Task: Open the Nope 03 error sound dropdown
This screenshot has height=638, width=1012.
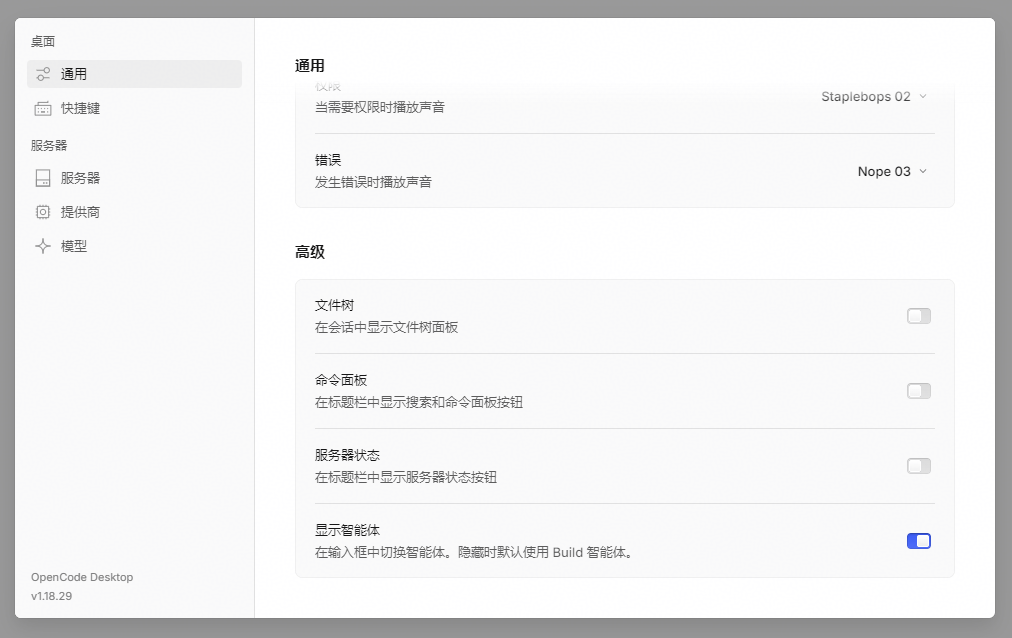Action: coord(893,172)
